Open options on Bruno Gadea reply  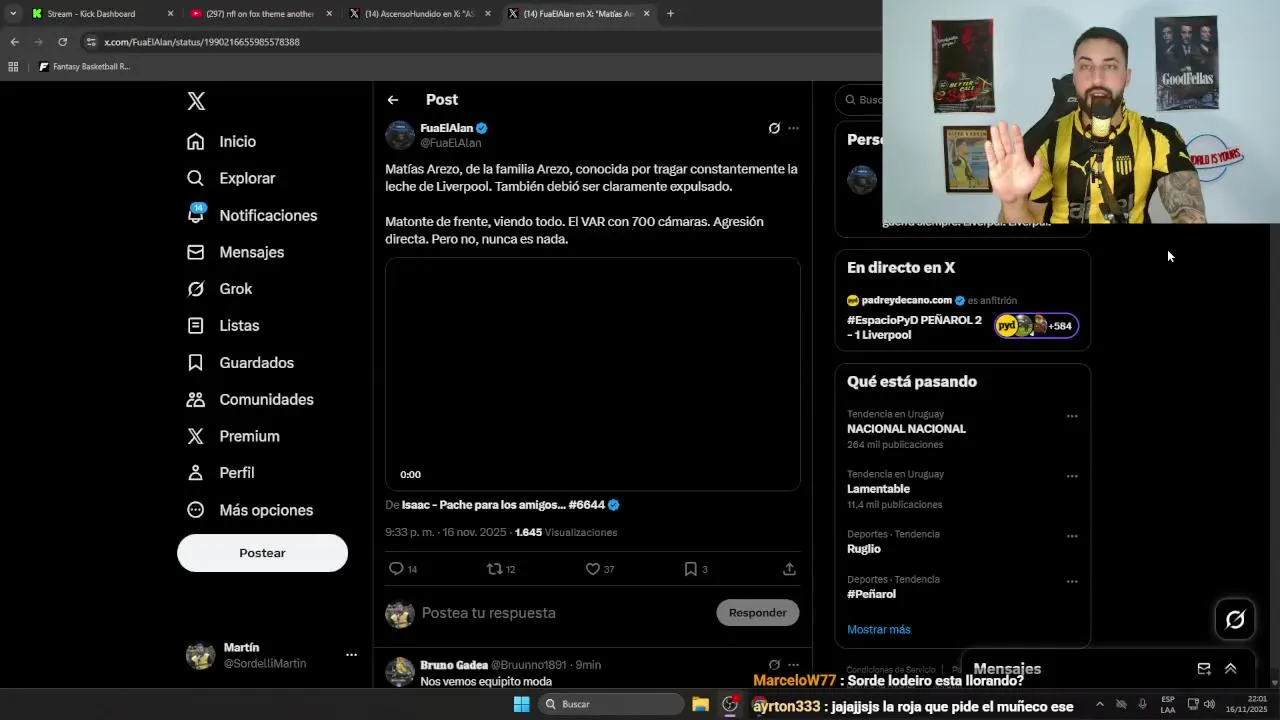[x=793, y=665]
